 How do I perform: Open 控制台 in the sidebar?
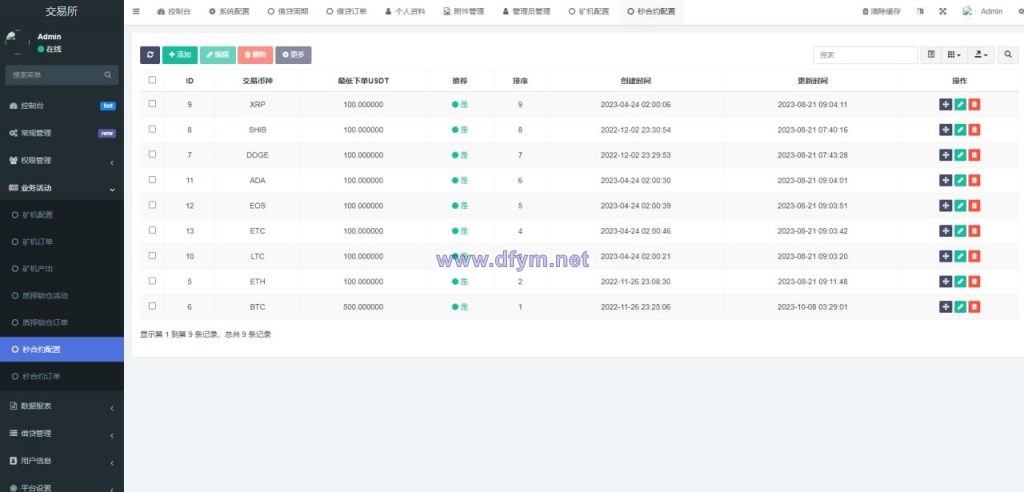coord(61,106)
